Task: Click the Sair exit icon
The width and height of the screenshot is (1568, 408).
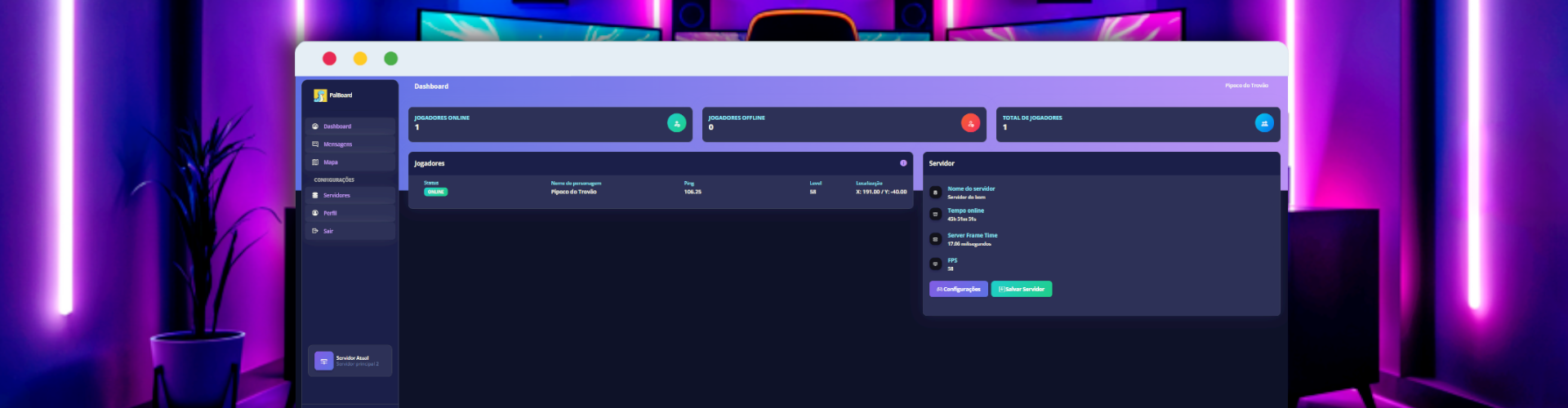Action: coord(315,231)
